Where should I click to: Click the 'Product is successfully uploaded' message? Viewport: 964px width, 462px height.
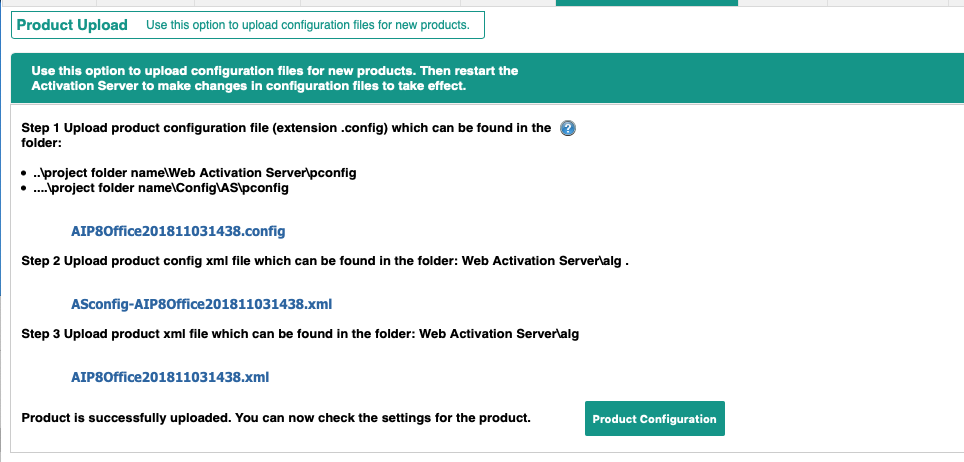tap(276, 418)
